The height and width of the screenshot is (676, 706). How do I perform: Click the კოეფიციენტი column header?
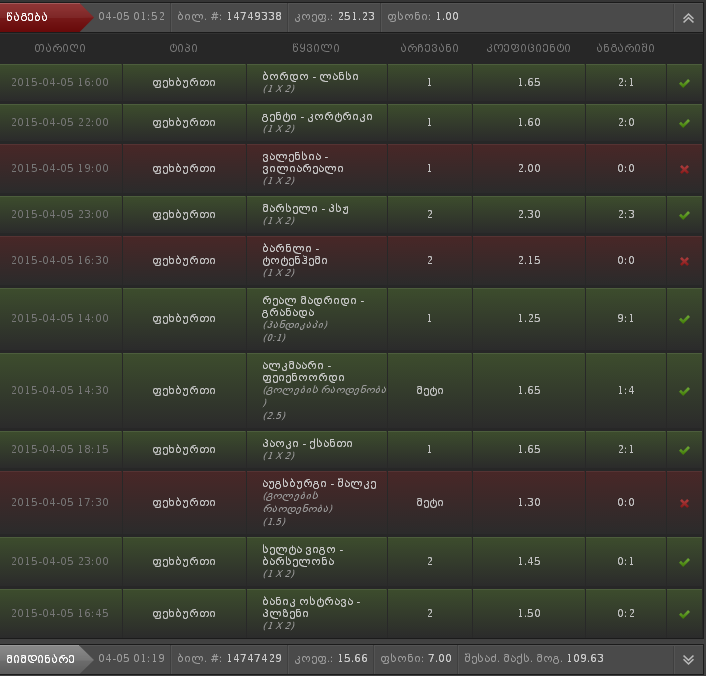529,48
